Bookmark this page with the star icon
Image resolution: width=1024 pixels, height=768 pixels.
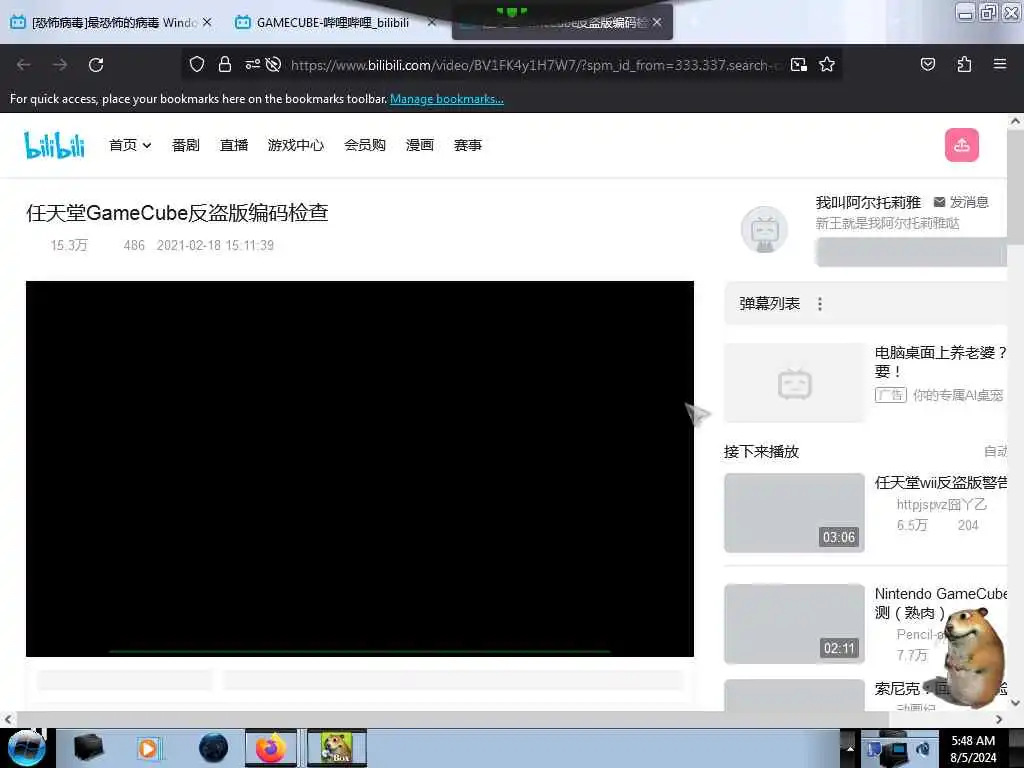[827, 64]
